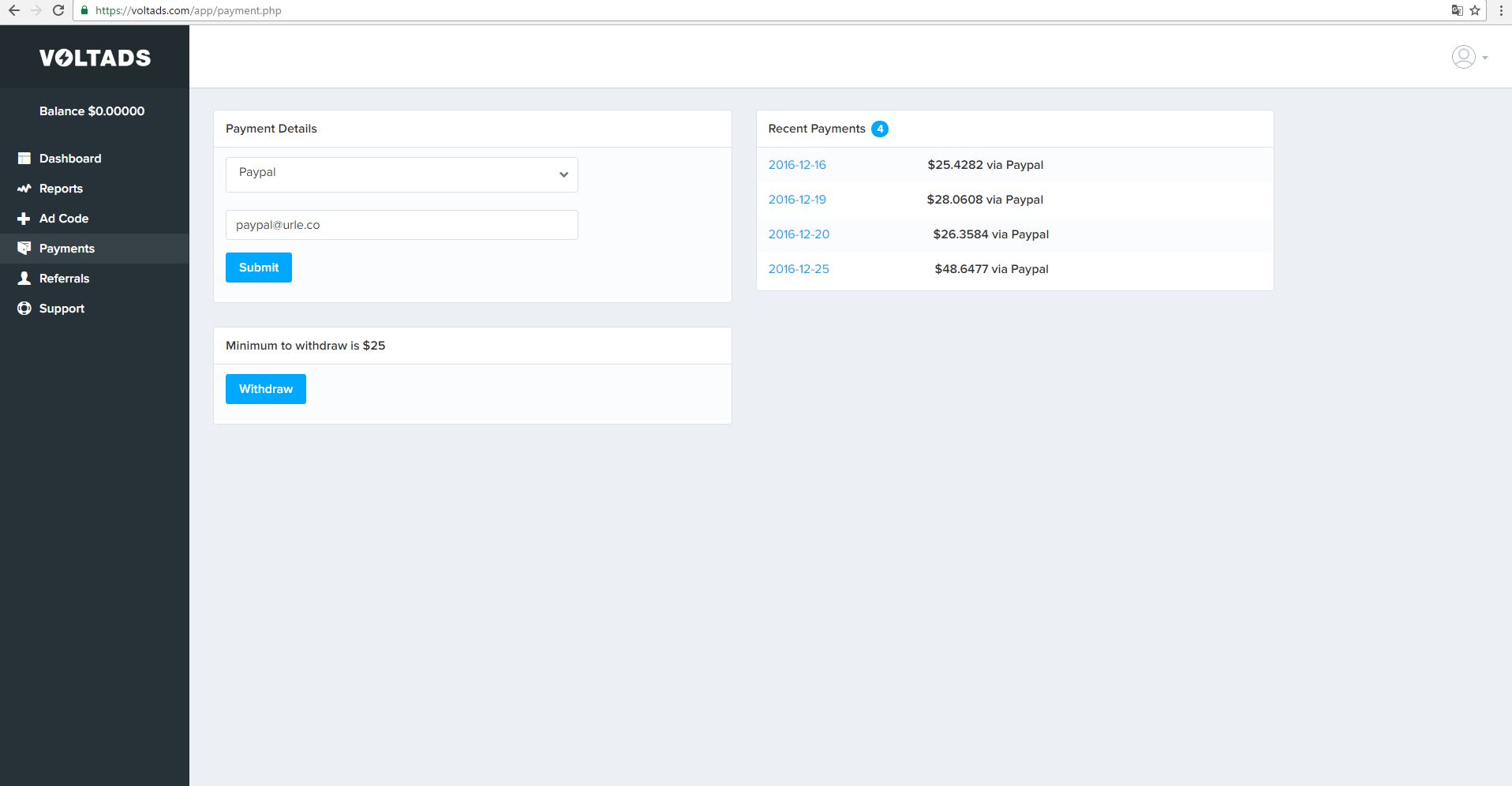Screen dimensions: 1512x786
Task: Click the Paypal email input field
Action: 402,225
